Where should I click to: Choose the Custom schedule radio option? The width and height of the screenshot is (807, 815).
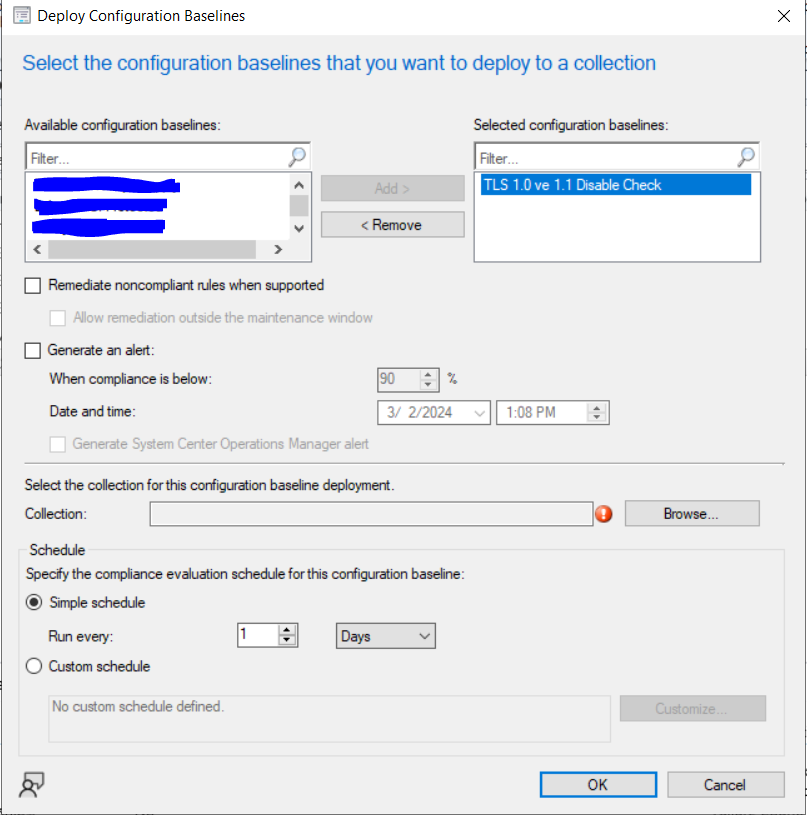click(34, 666)
